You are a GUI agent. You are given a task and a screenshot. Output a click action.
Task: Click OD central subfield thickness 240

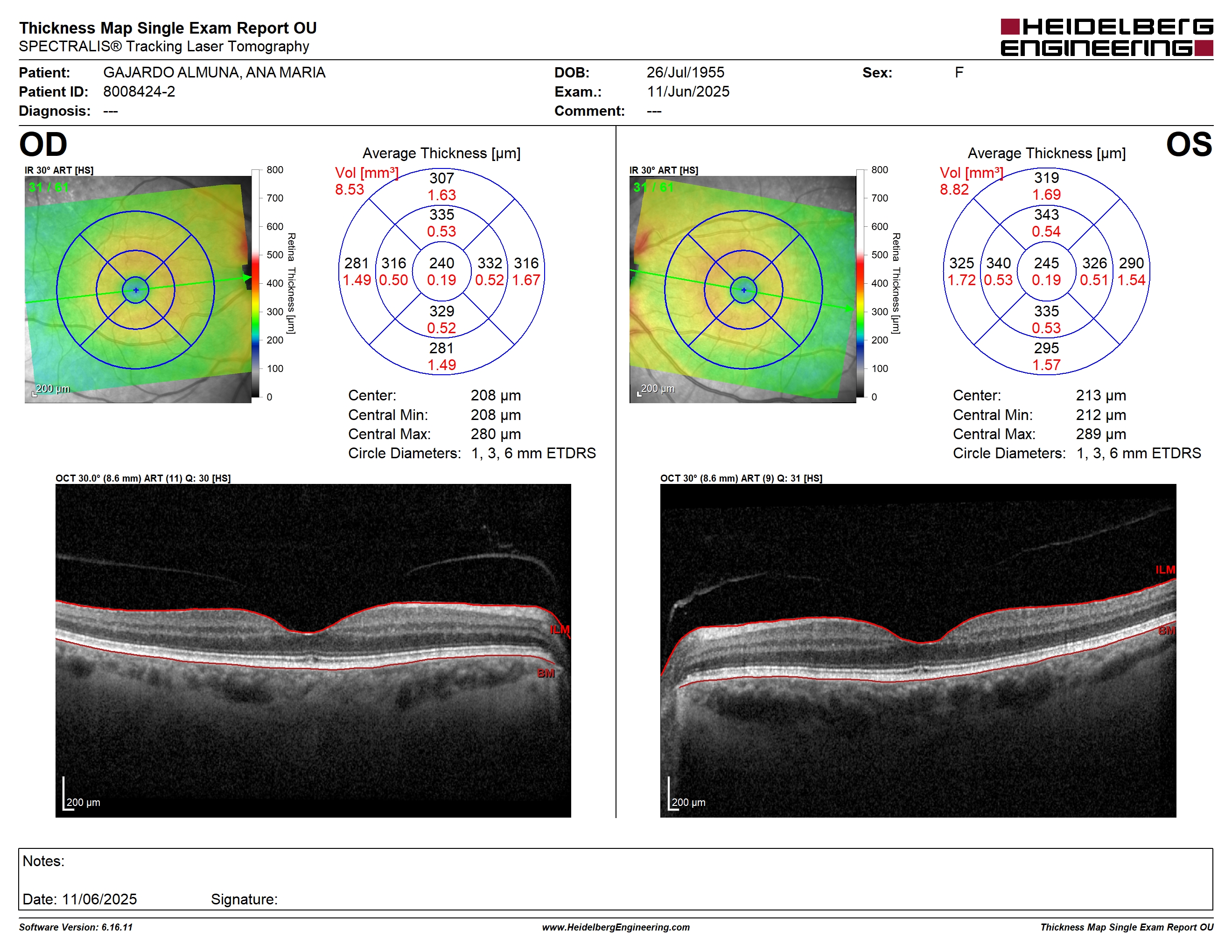(x=441, y=263)
